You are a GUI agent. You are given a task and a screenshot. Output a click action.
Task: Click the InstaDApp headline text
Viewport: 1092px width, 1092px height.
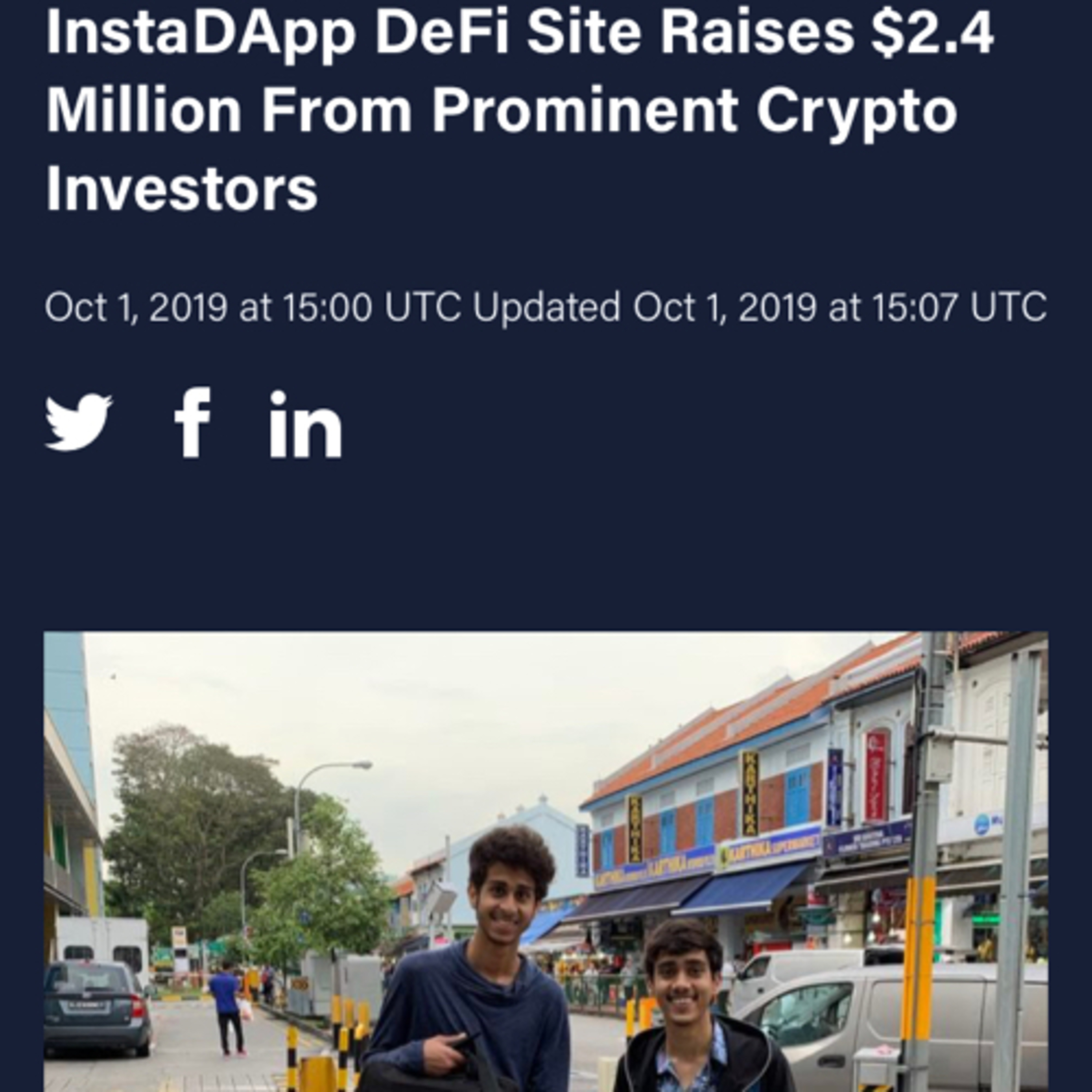pyautogui.click(x=519, y=110)
